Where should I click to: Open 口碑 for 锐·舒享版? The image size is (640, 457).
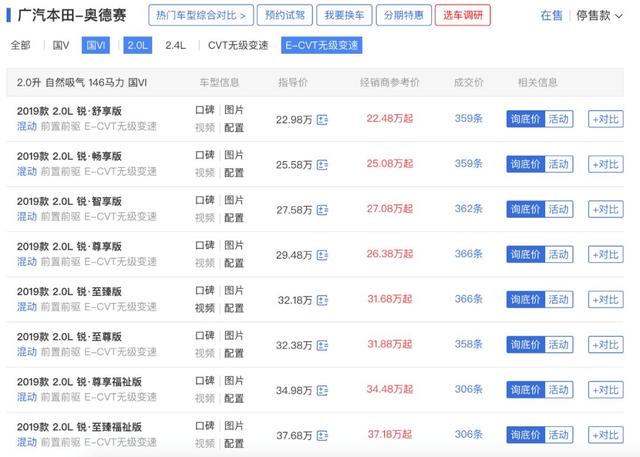205,110
